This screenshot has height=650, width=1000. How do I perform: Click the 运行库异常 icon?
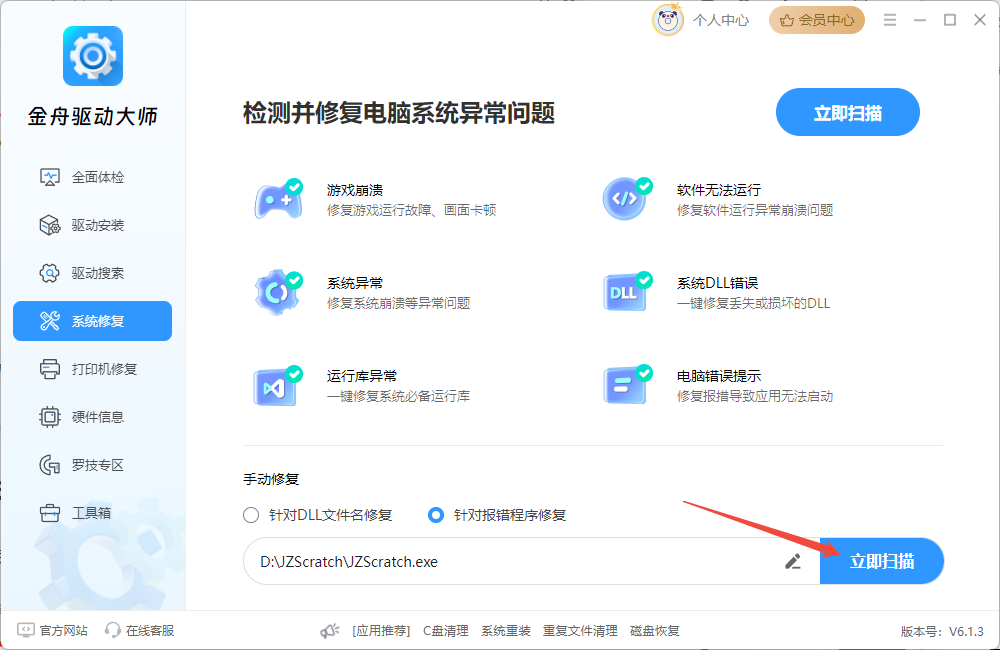(279, 385)
